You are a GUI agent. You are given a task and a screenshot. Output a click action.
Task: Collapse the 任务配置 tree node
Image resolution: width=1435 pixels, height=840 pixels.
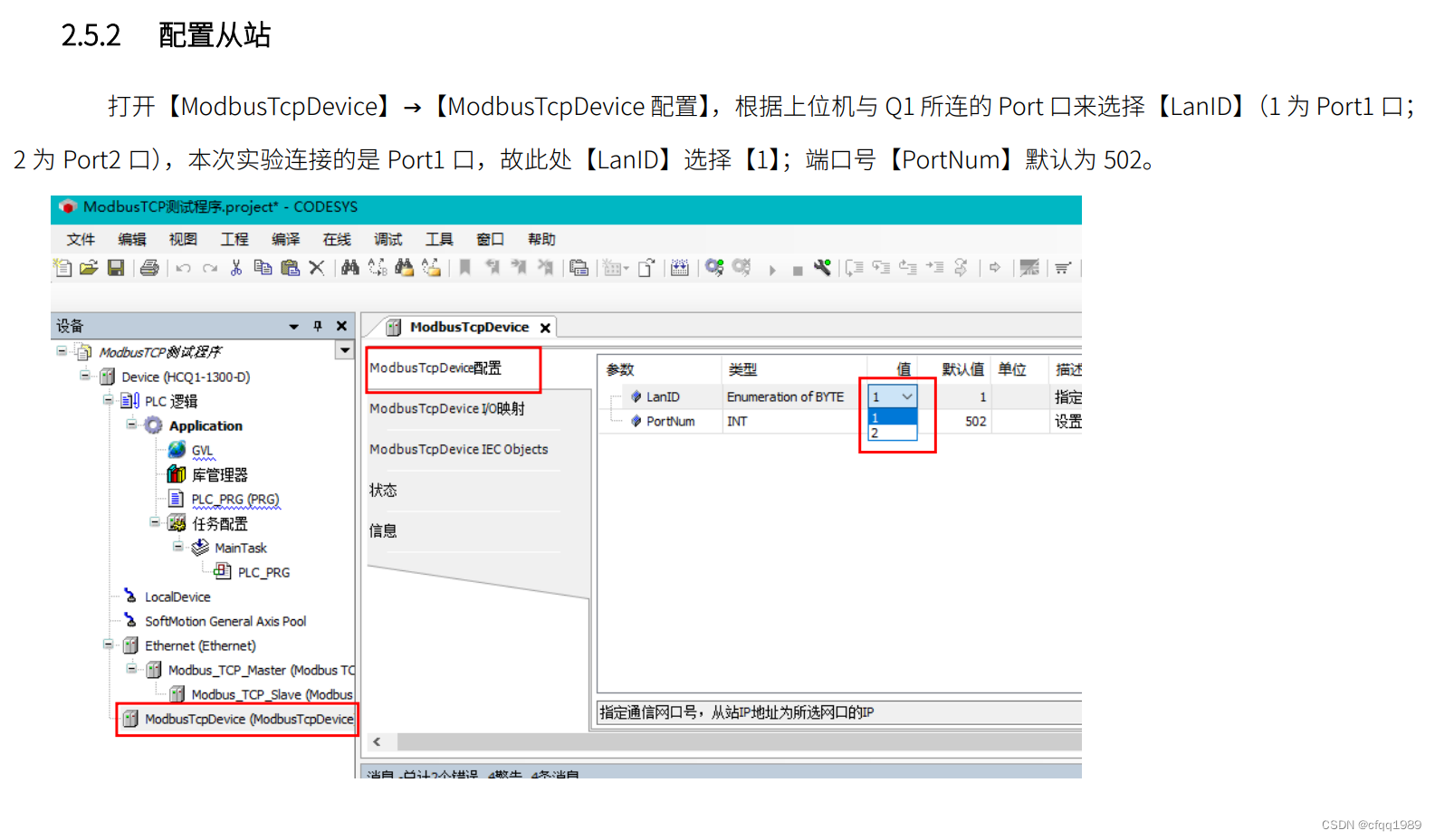click(155, 522)
